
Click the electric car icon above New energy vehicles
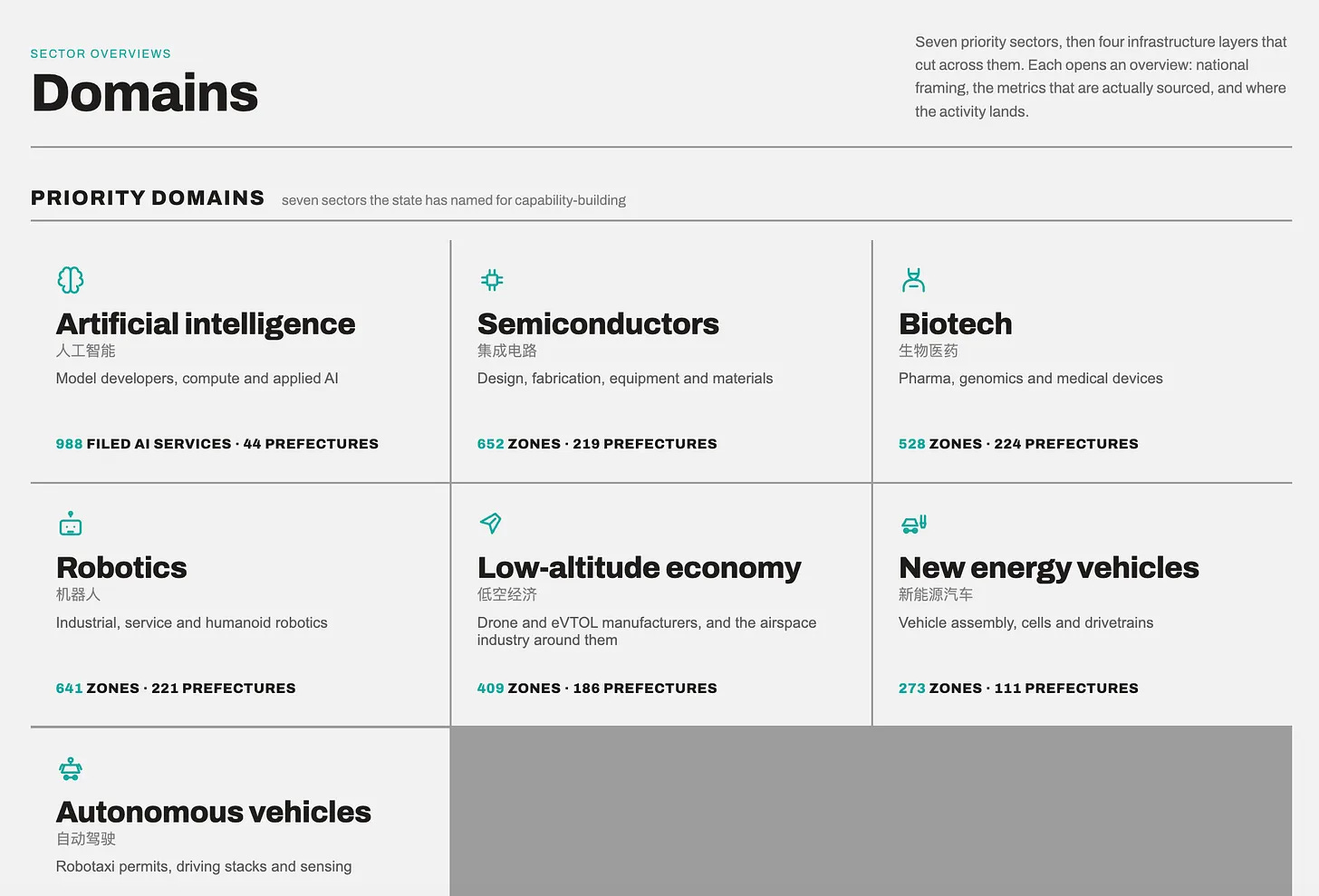[914, 524]
